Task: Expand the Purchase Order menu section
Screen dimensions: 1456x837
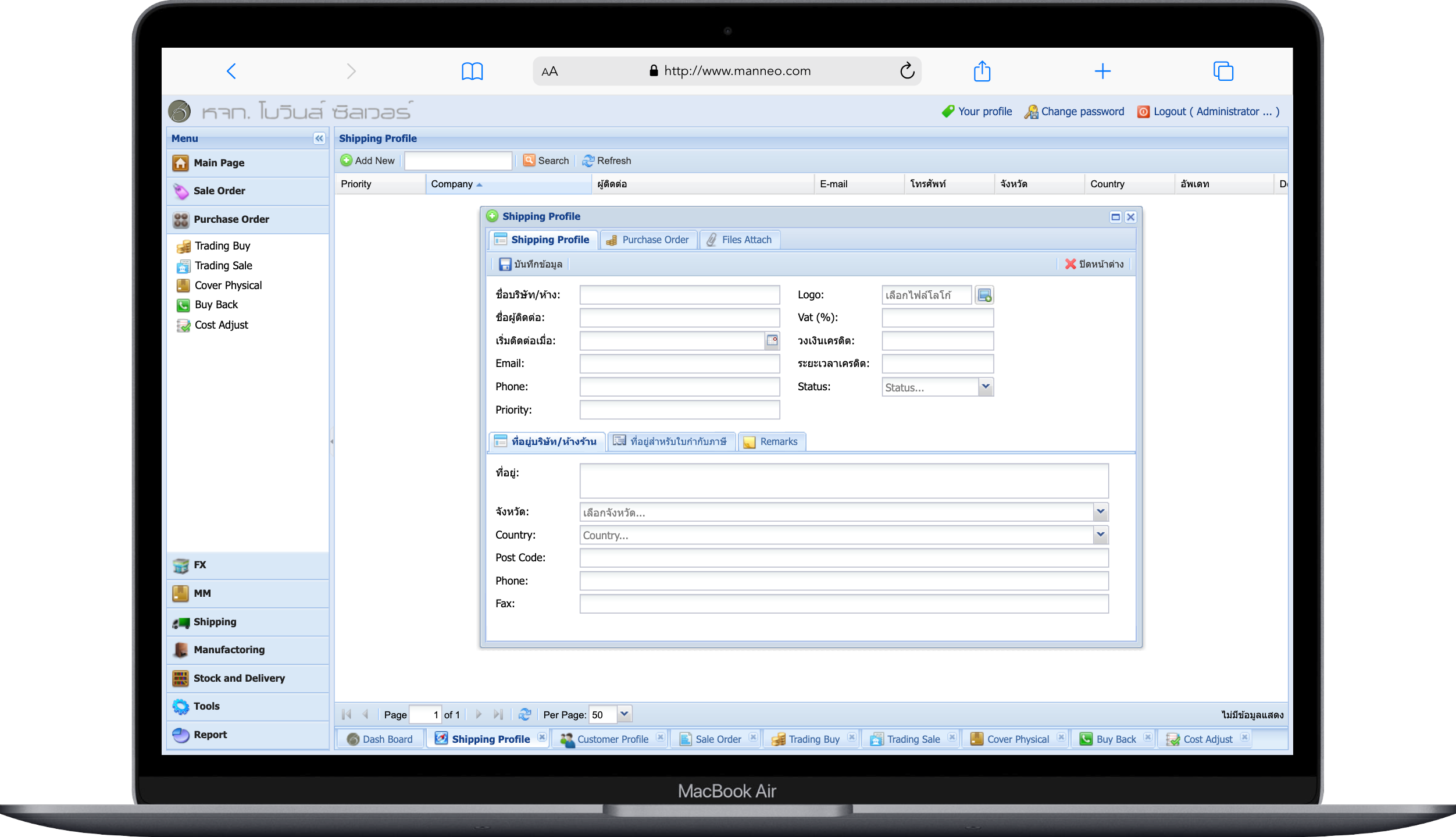Action: (x=248, y=219)
